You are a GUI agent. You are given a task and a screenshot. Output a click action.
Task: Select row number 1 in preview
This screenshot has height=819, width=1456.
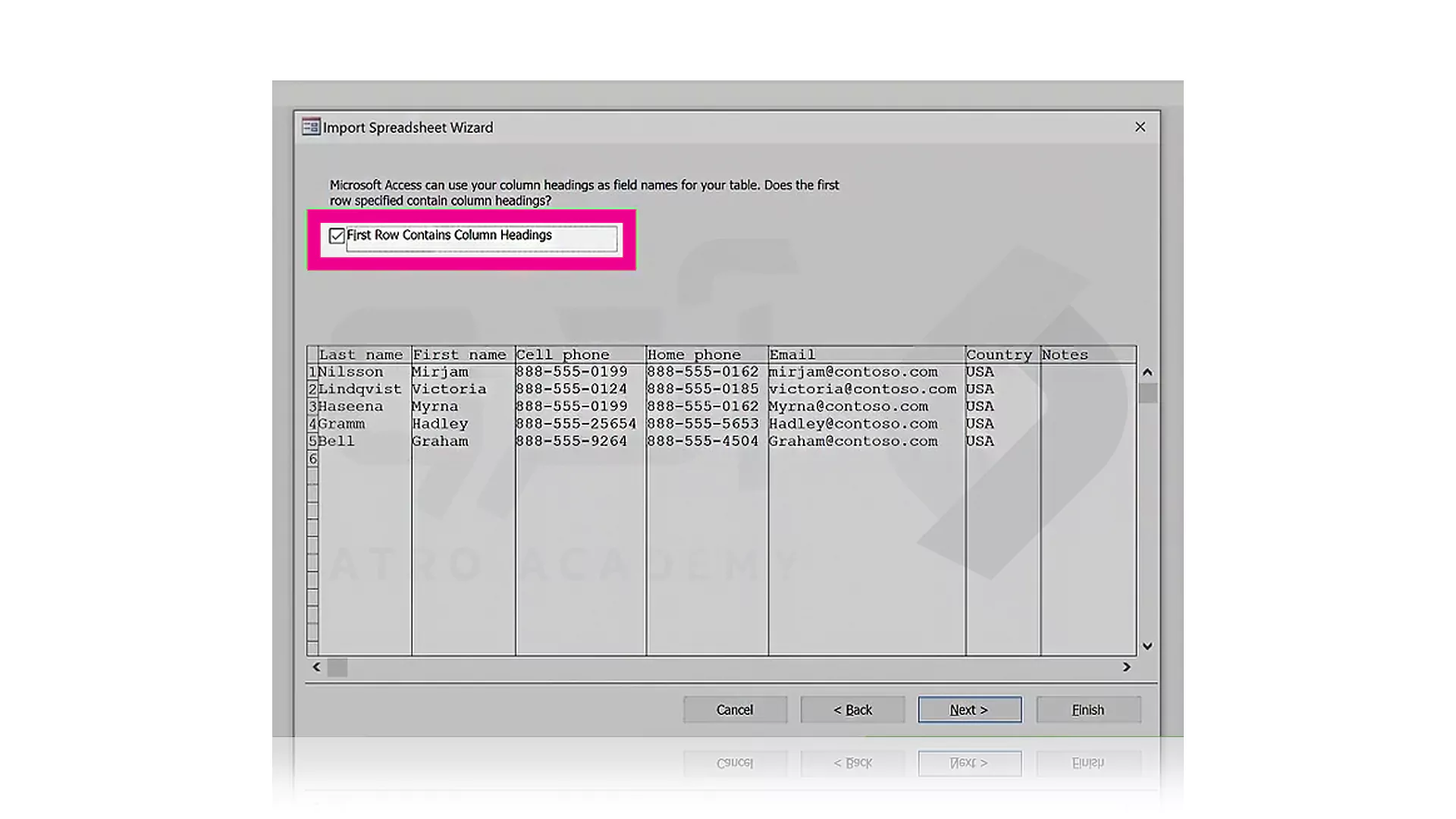(312, 372)
